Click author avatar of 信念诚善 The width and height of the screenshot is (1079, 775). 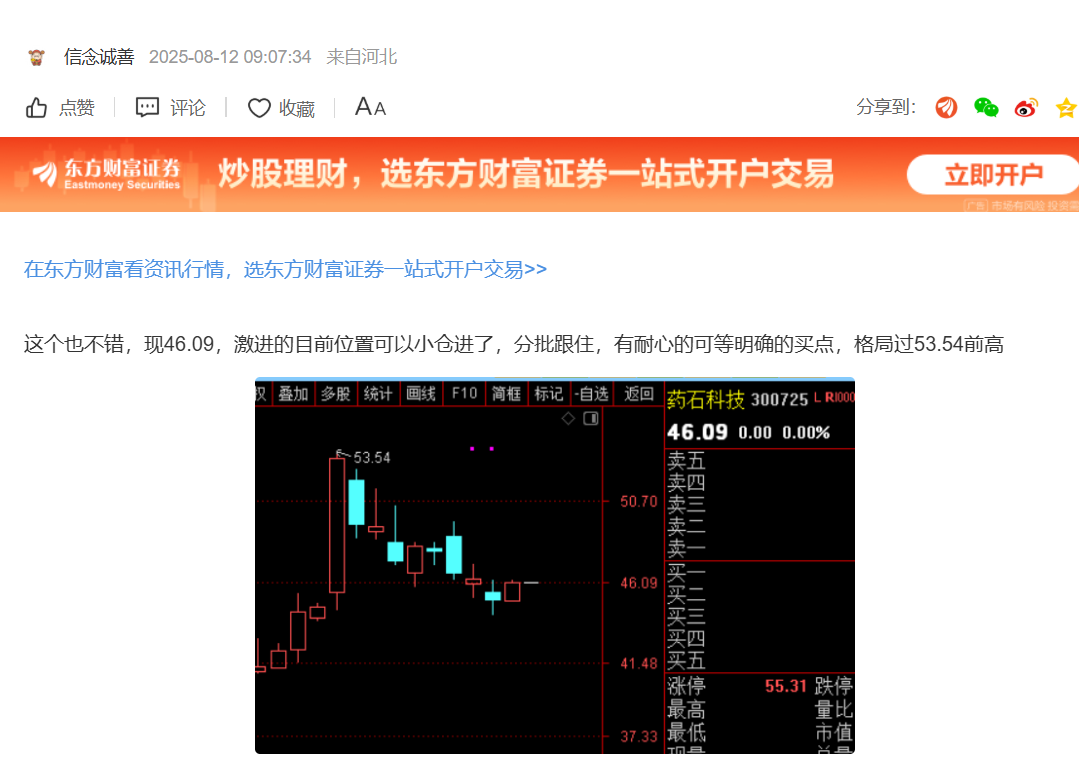(x=36, y=57)
